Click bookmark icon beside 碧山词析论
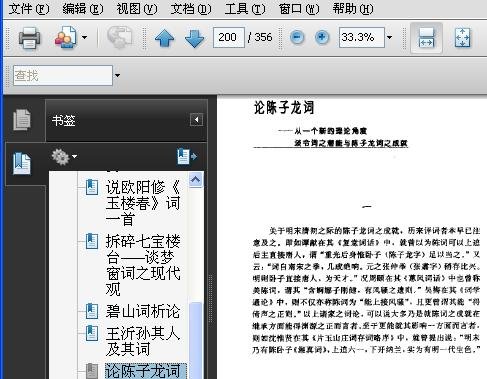Viewport: 487px width, 379px height. point(92,311)
